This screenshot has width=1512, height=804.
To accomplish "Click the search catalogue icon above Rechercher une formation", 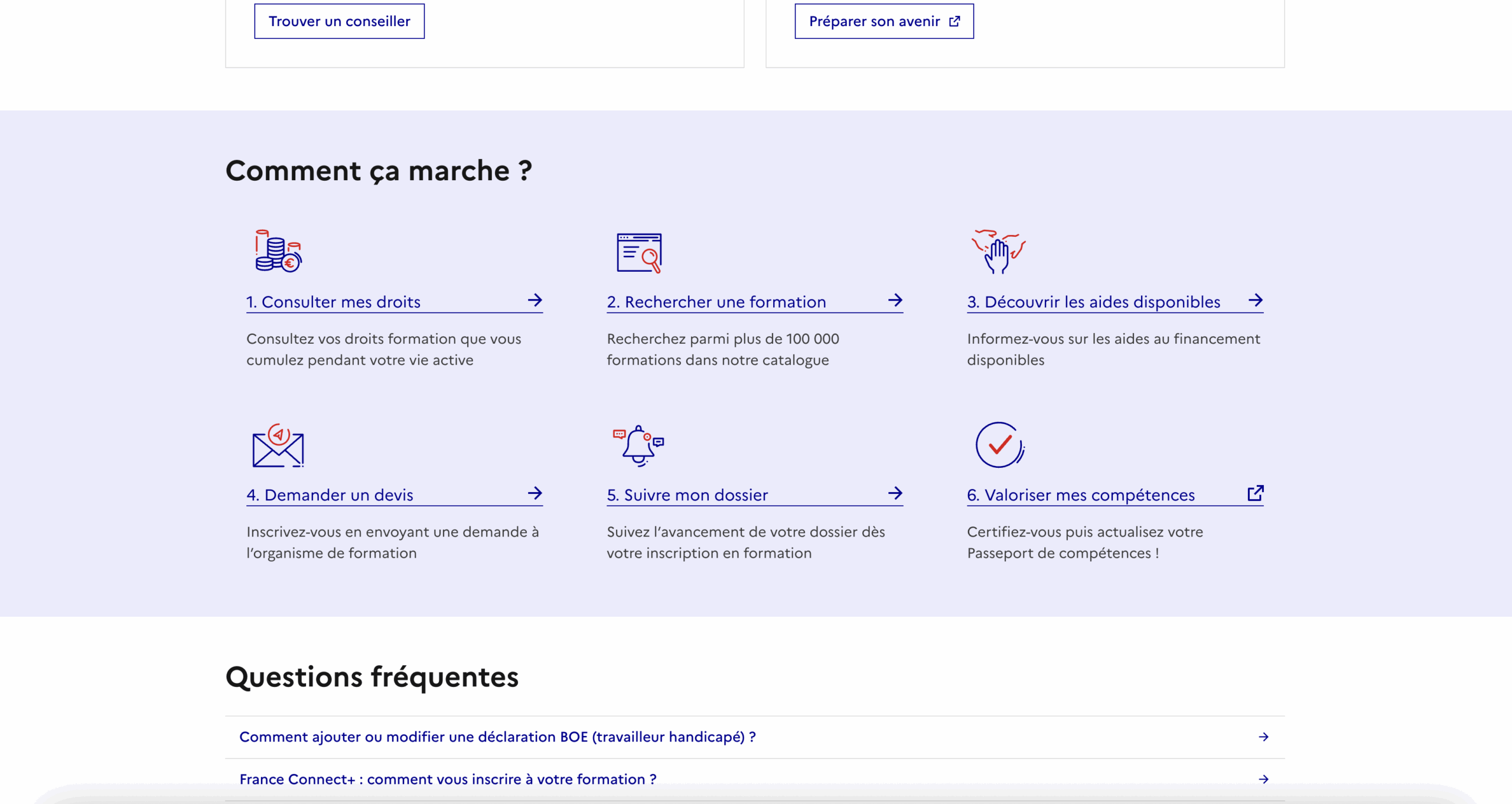I will [x=638, y=253].
